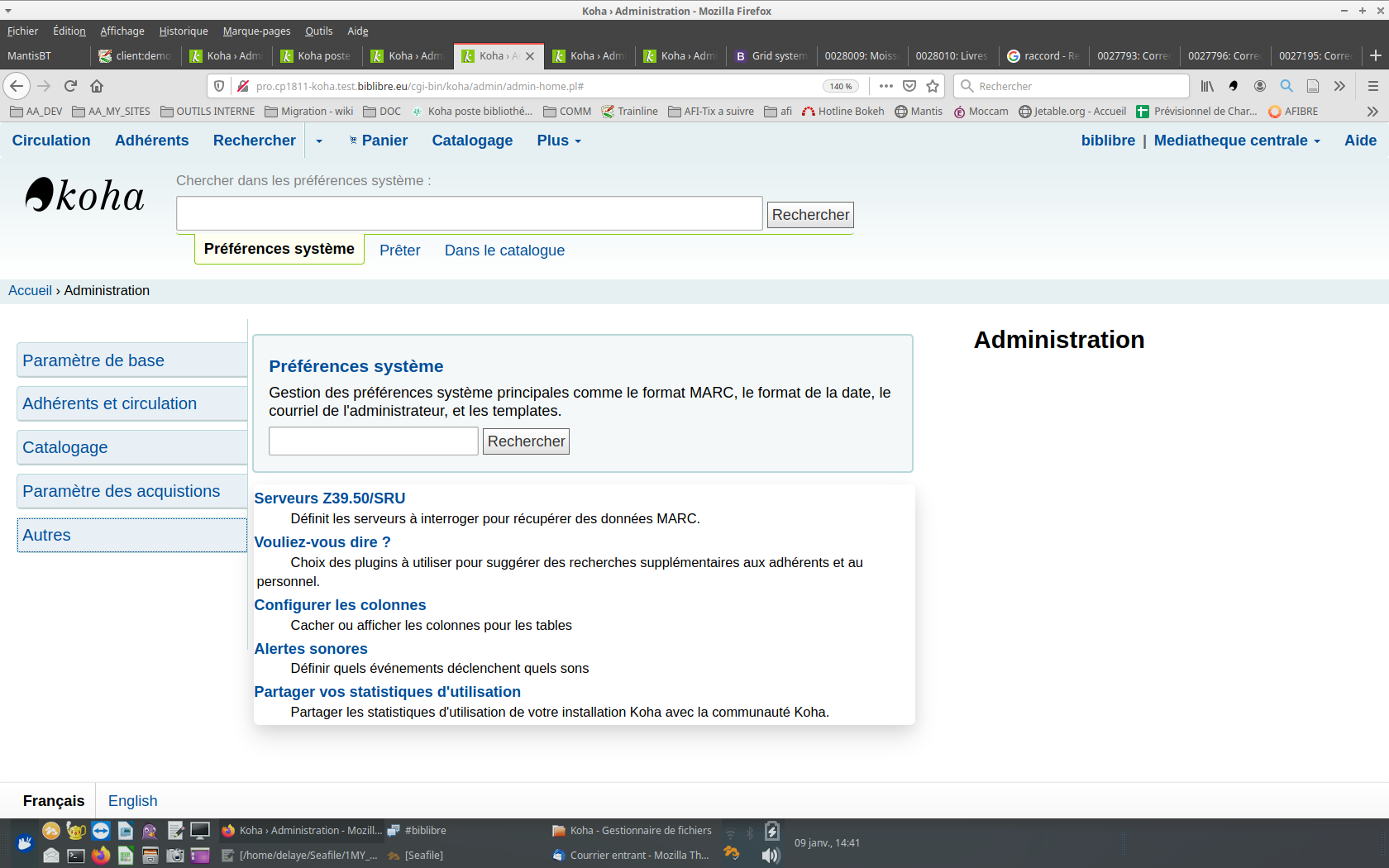
Task: Open a new browser tab
Action: (x=1375, y=55)
